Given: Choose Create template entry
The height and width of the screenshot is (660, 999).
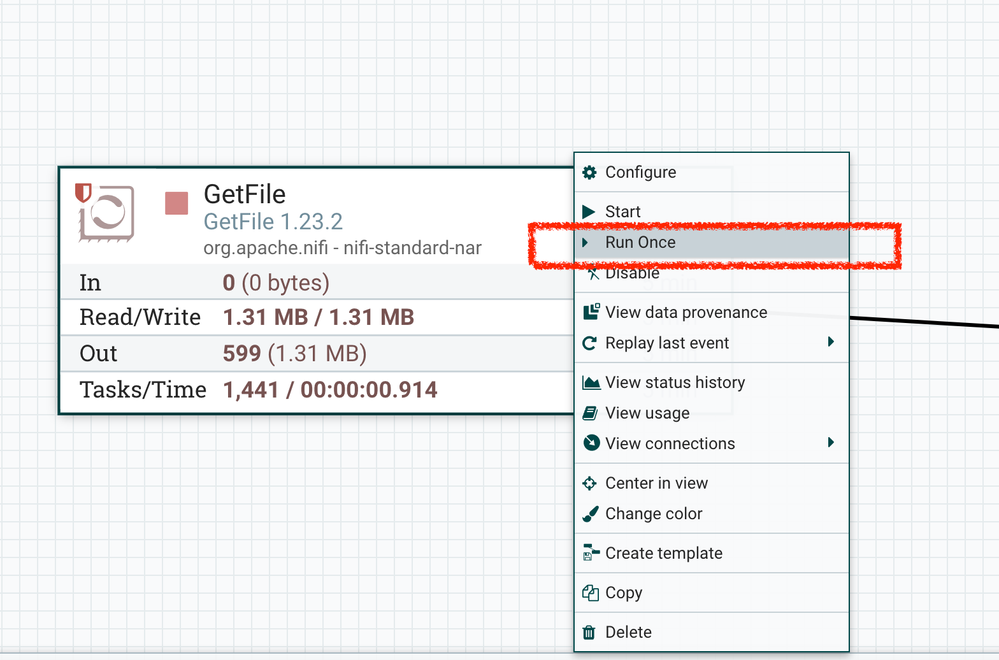Looking at the screenshot, I should [x=712, y=553].
